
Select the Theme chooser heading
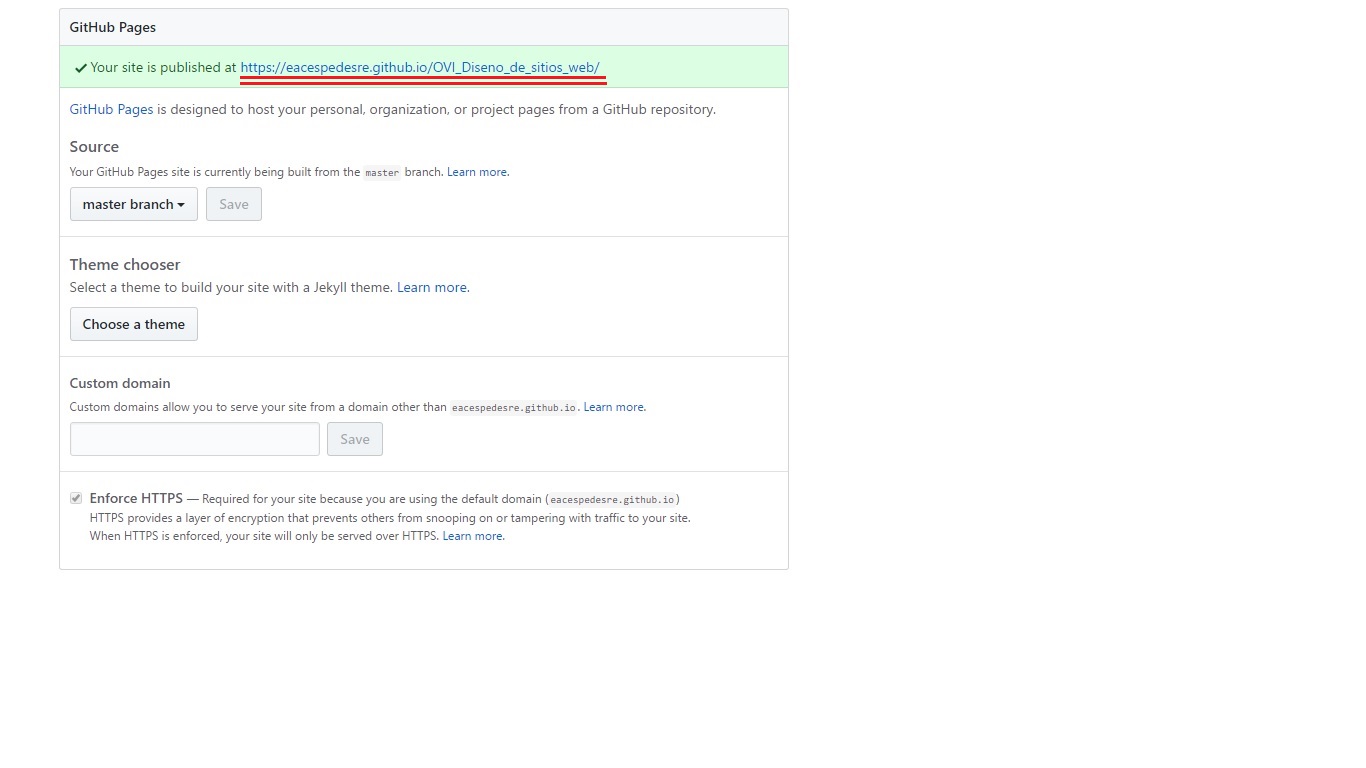[125, 265]
